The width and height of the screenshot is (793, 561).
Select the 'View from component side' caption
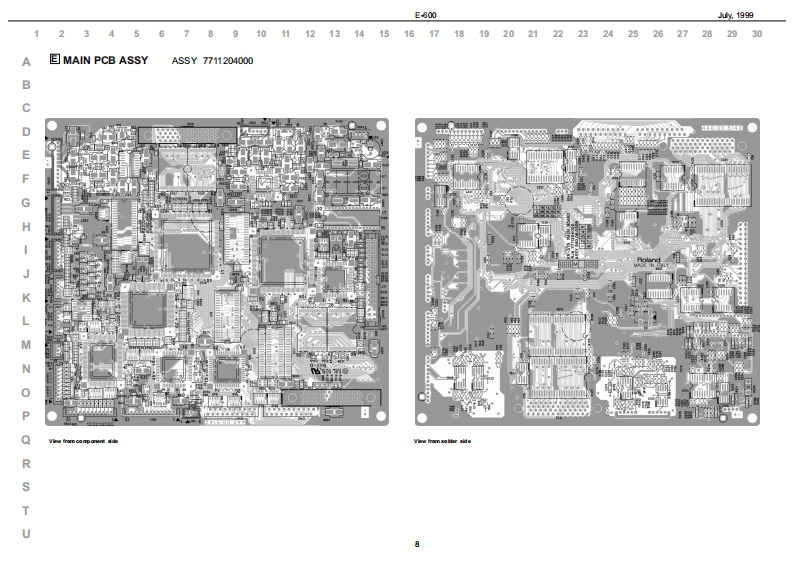pyautogui.click(x=83, y=441)
